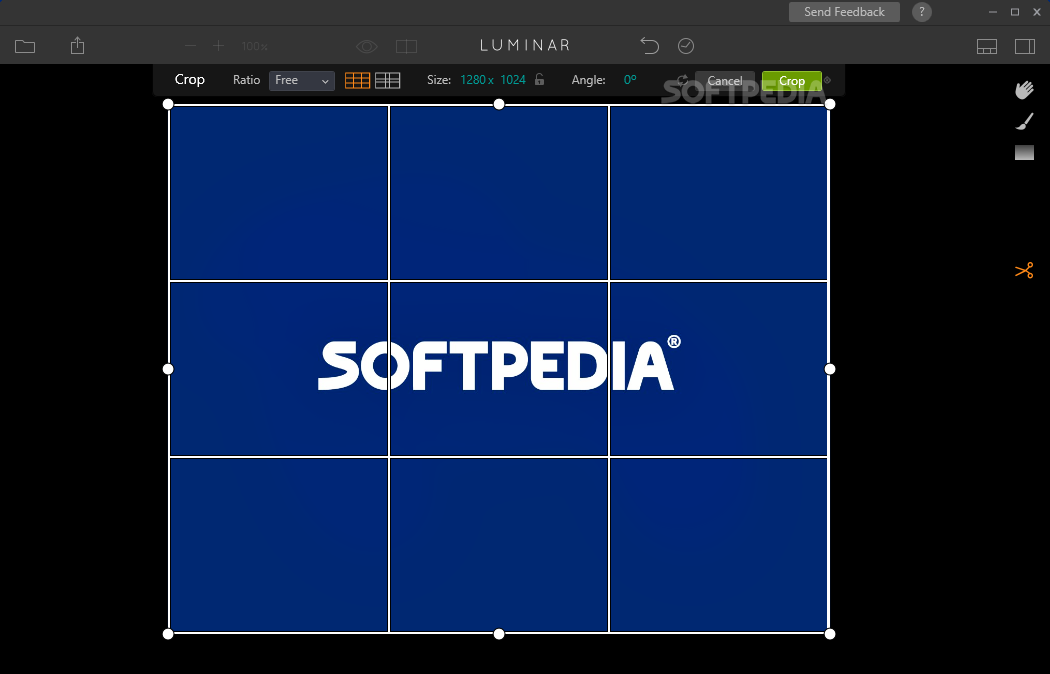Click the rotate icon left of Cancel
The height and width of the screenshot is (674, 1050).
pyautogui.click(x=682, y=80)
